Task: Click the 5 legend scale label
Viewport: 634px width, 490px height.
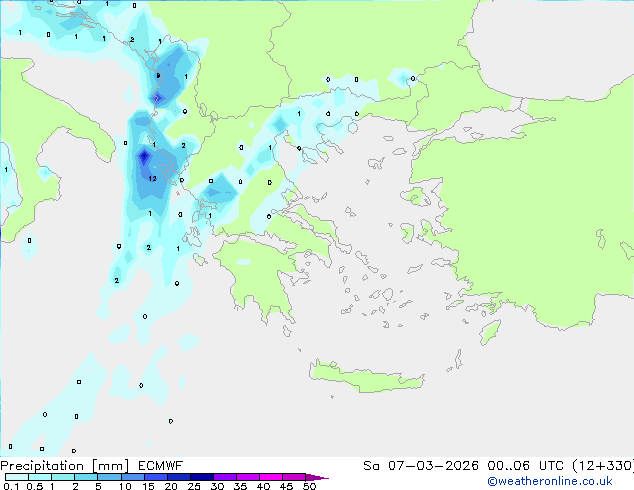Action: [x=98, y=486]
